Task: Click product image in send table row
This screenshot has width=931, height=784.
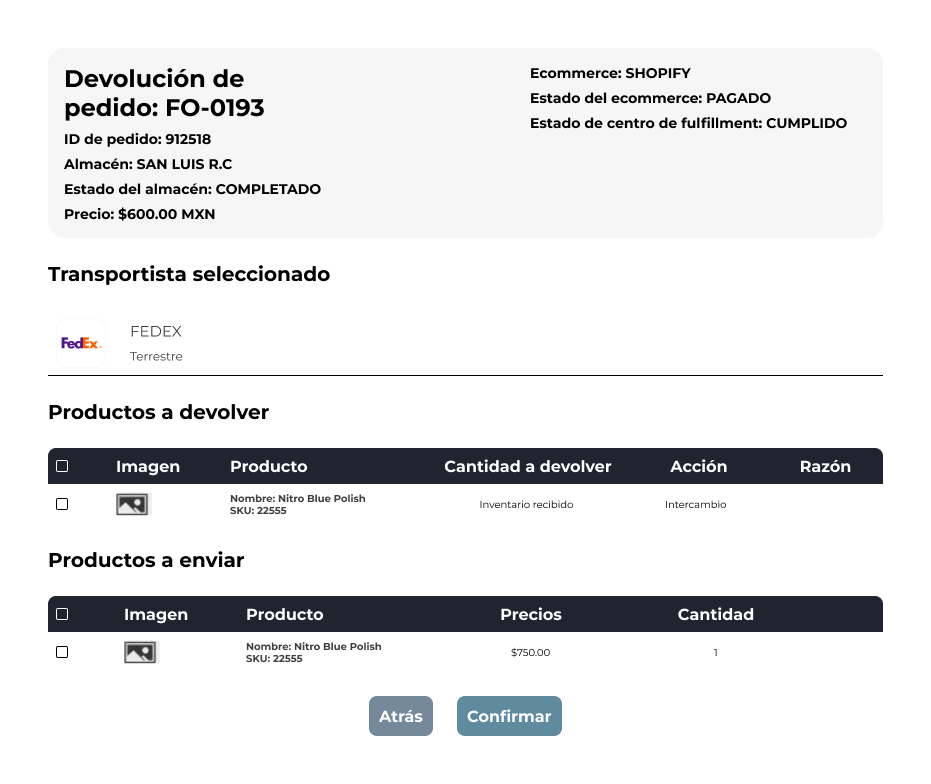Action: 140,653
